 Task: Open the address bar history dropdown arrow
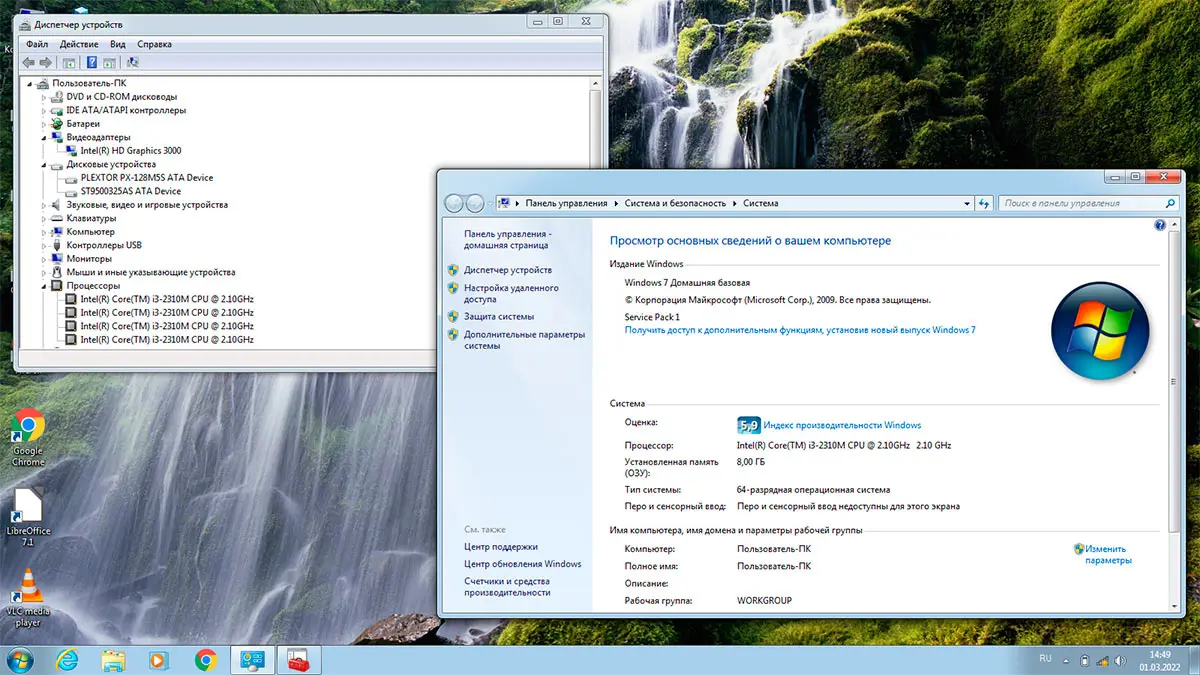(x=965, y=203)
